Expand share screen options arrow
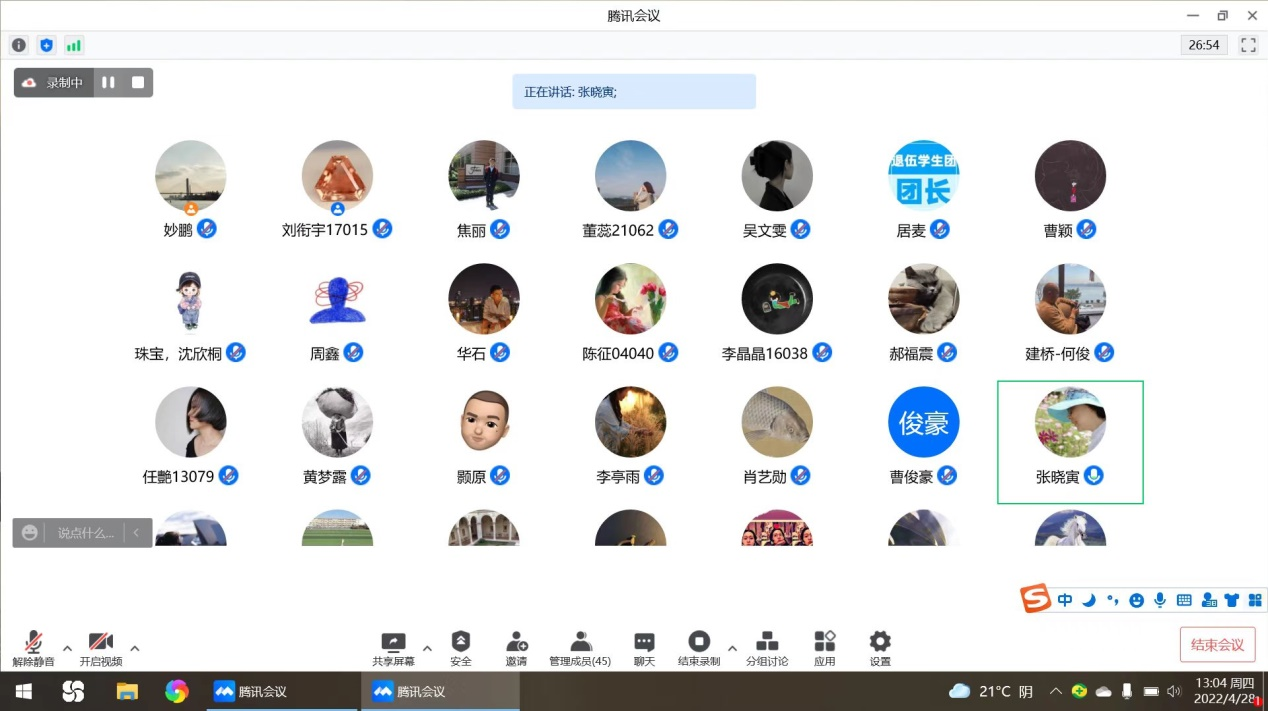The image size is (1268, 711). pos(427,648)
